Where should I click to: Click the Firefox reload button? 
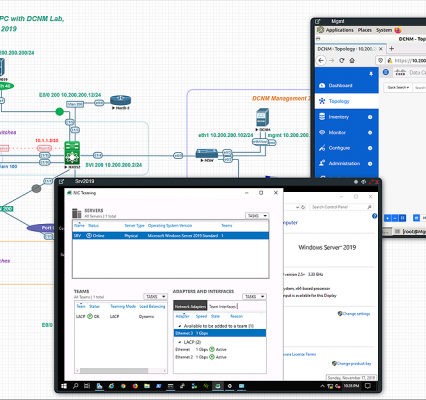(342, 60)
